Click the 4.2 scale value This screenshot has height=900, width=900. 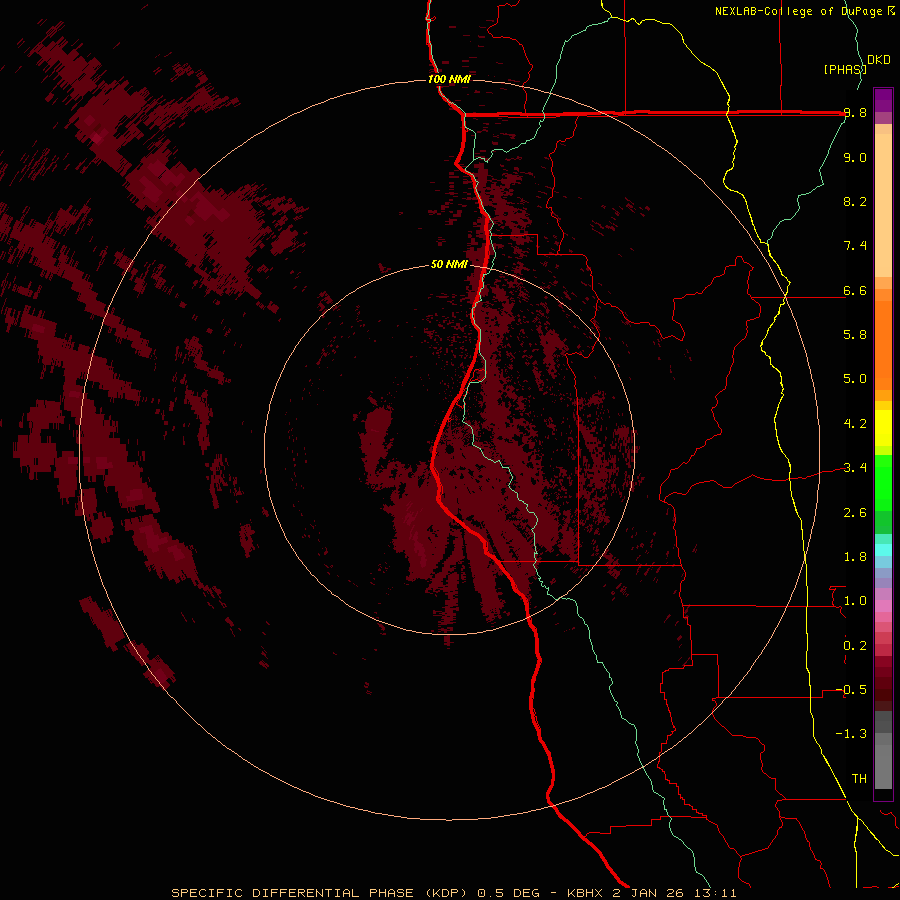(855, 424)
